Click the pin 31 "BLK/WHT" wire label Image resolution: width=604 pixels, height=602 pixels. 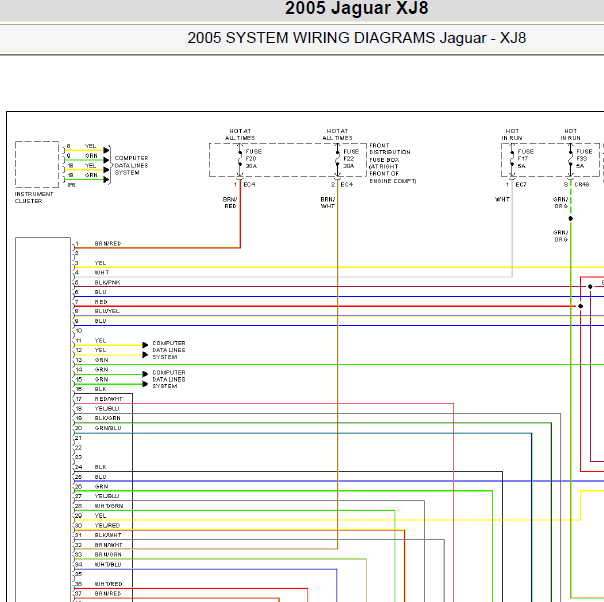pos(108,535)
